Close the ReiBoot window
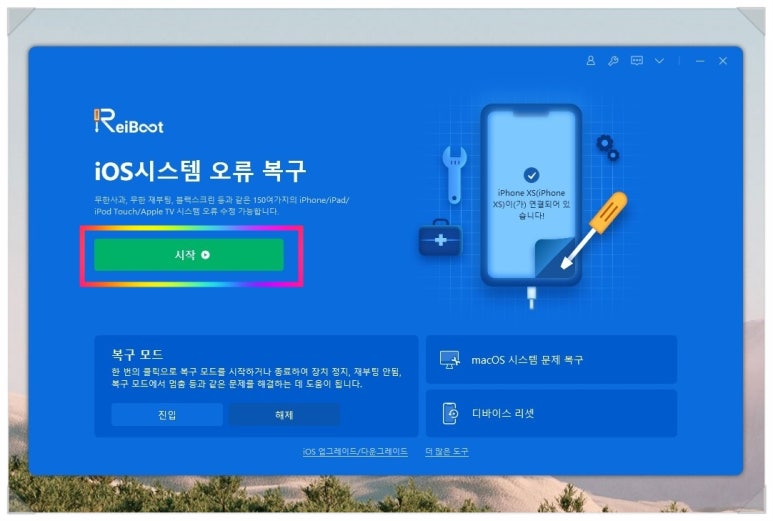 click(x=723, y=61)
